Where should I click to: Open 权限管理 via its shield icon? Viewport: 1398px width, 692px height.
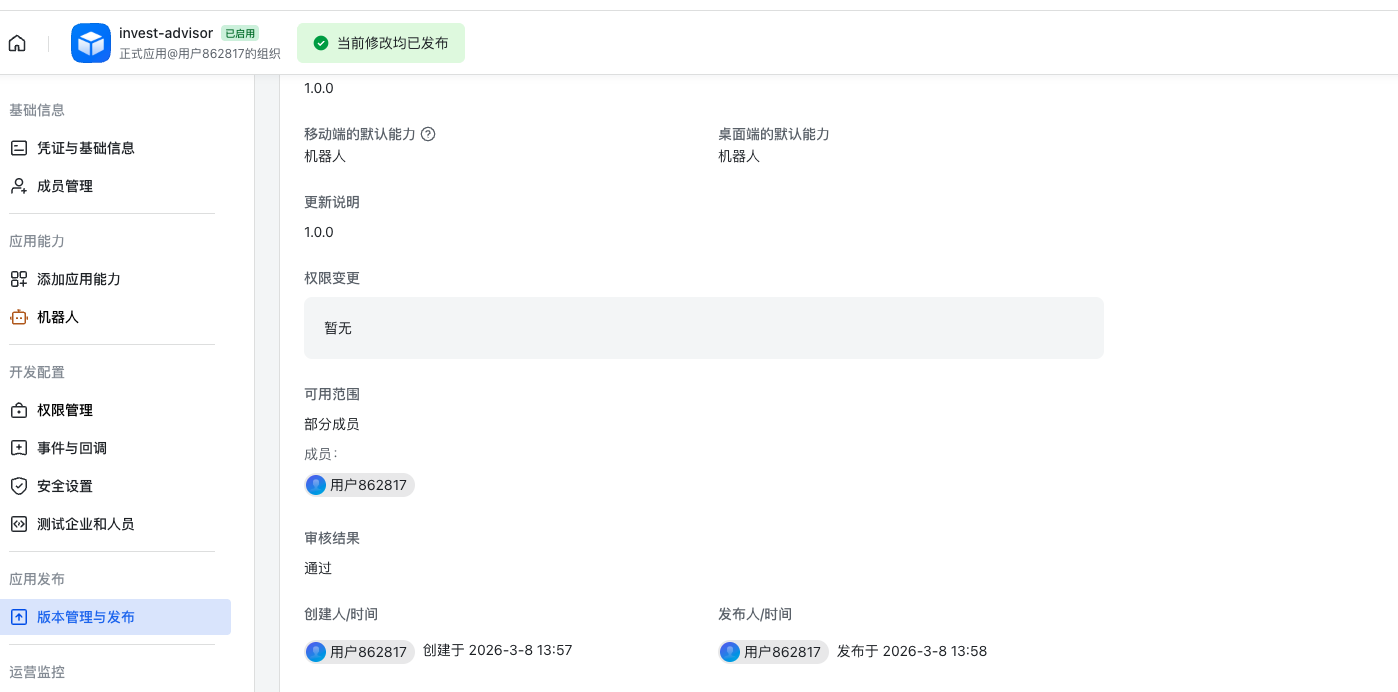click(x=18, y=409)
